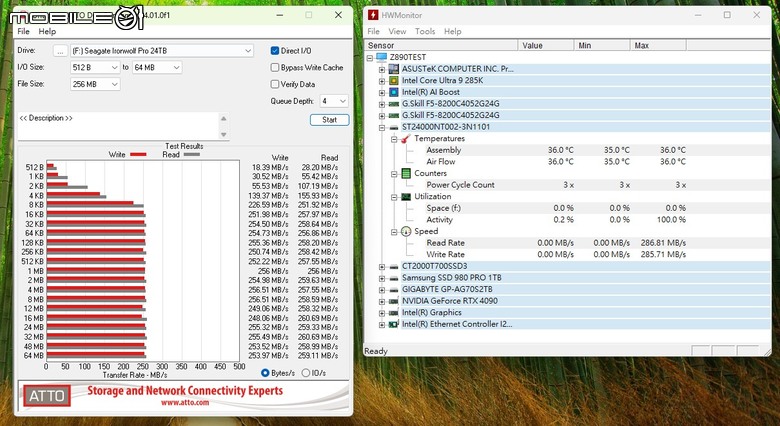Click the description scrollbar down arrow
Viewport: 780px width, 426px height.
pos(223,134)
